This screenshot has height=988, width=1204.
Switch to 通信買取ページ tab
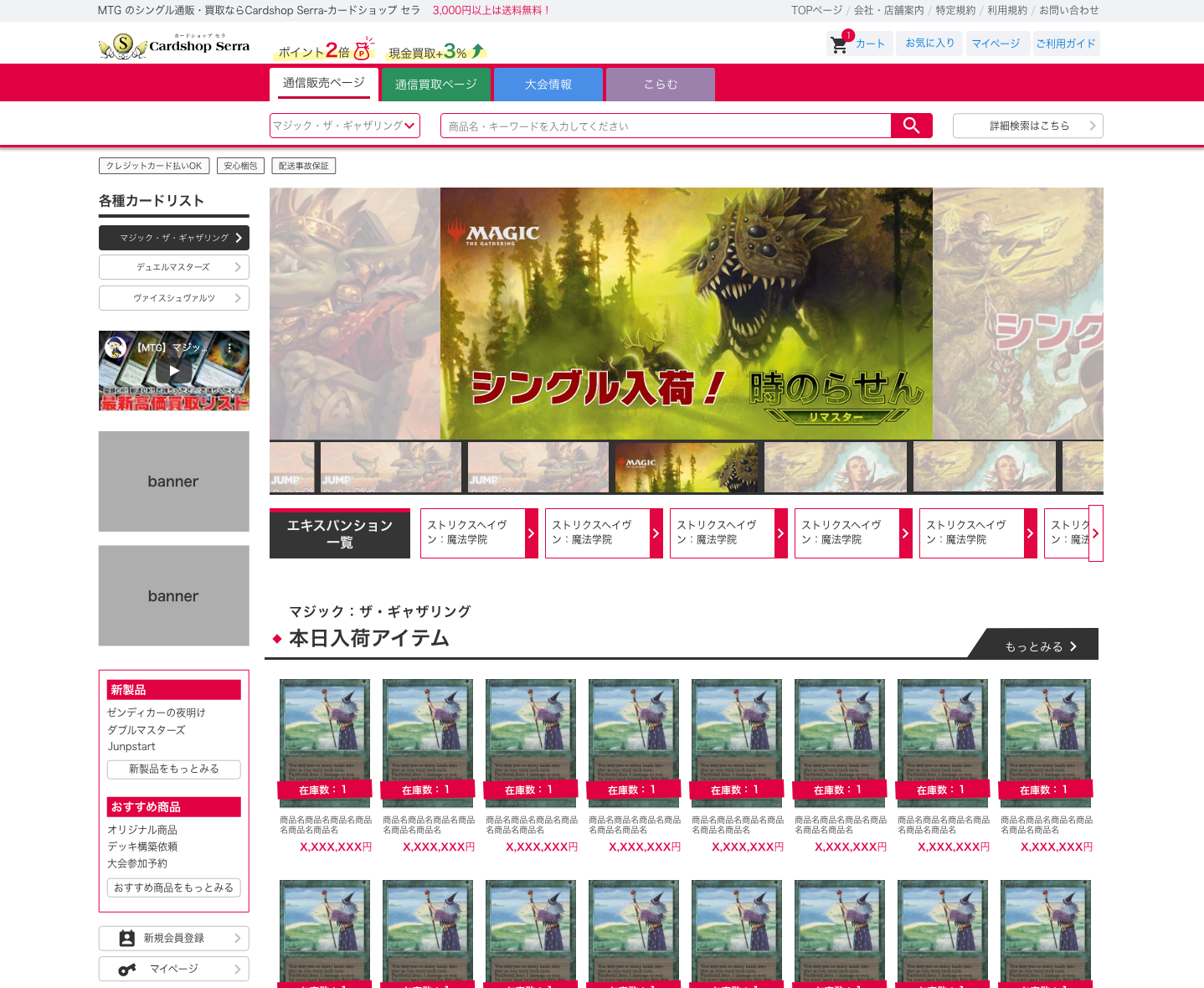click(x=436, y=85)
